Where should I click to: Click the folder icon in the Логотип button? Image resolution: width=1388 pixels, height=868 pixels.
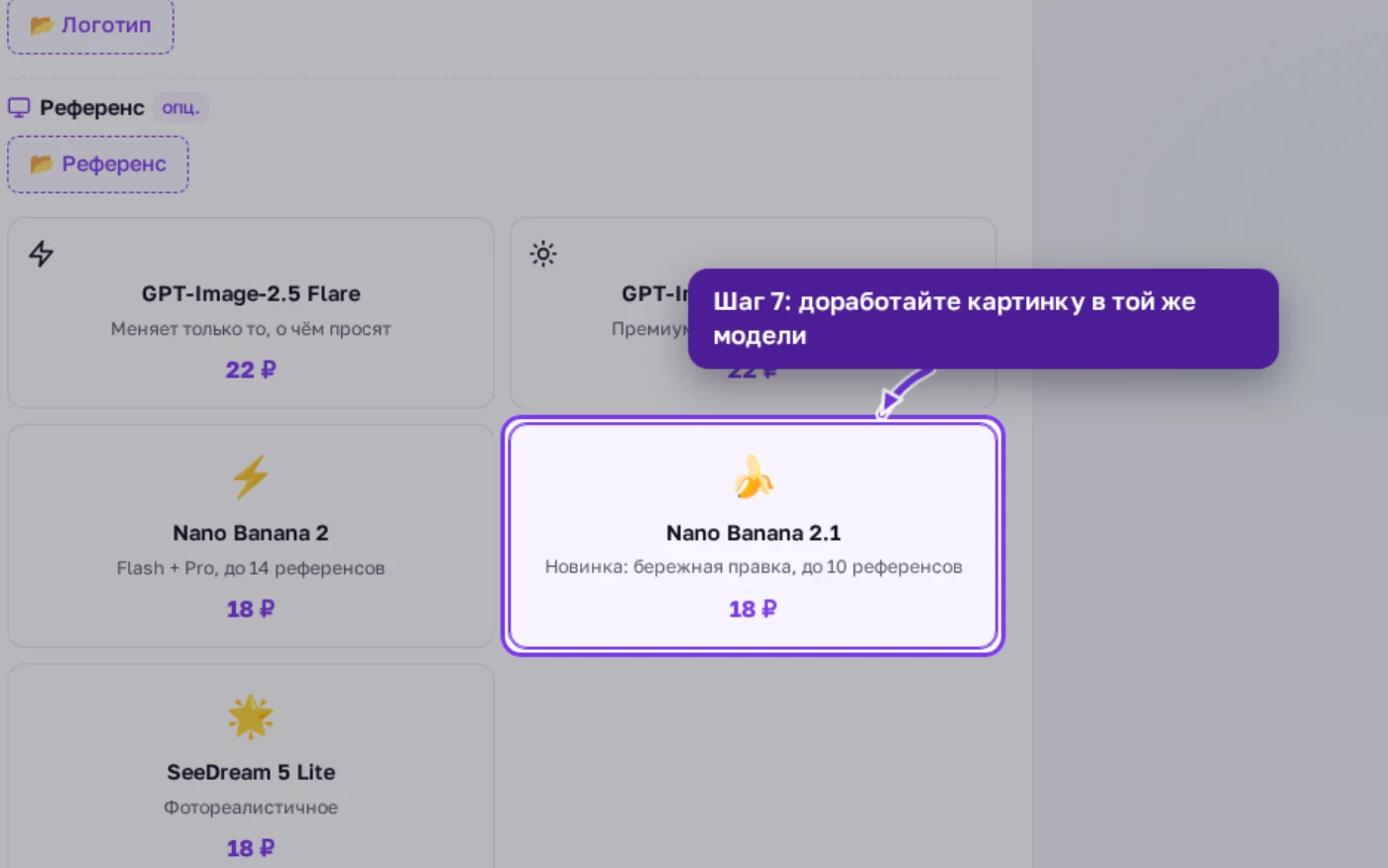[x=41, y=25]
